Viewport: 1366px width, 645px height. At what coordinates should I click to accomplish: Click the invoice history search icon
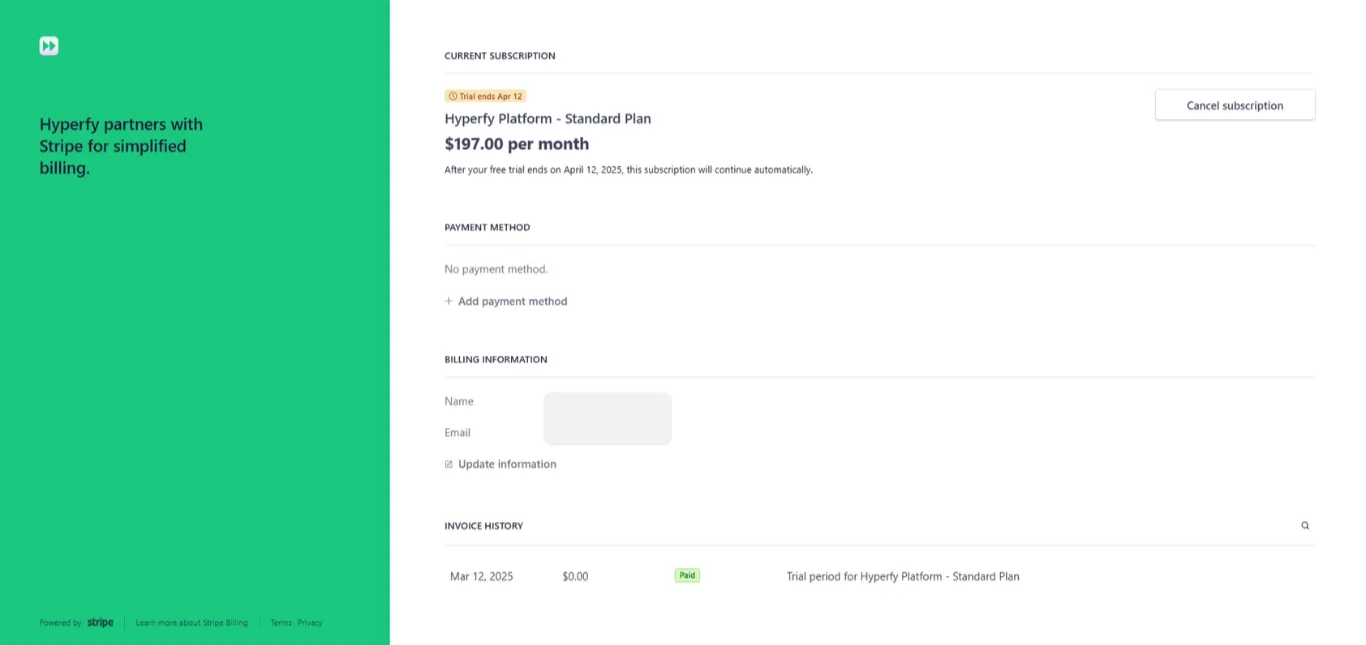(1305, 525)
